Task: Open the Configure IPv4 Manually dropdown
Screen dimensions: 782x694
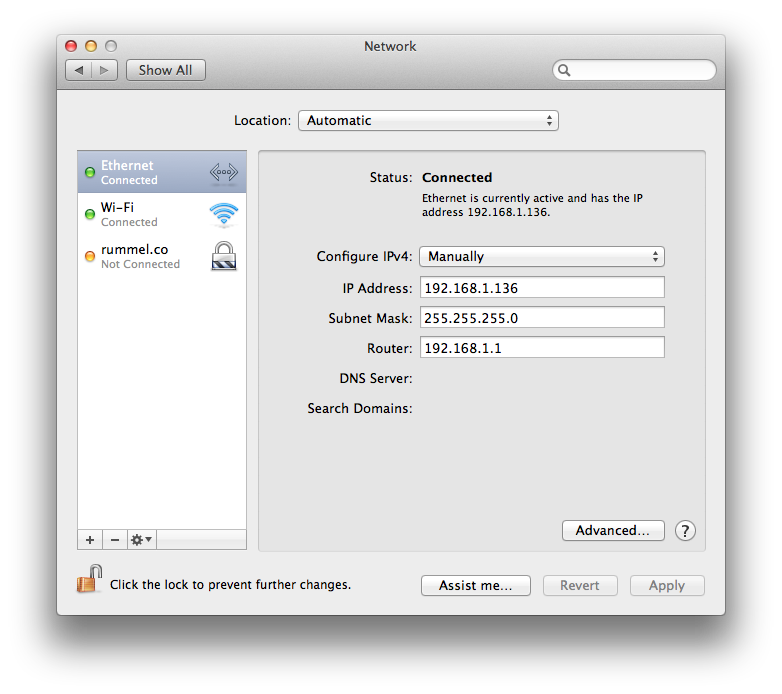Action: click(x=542, y=257)
